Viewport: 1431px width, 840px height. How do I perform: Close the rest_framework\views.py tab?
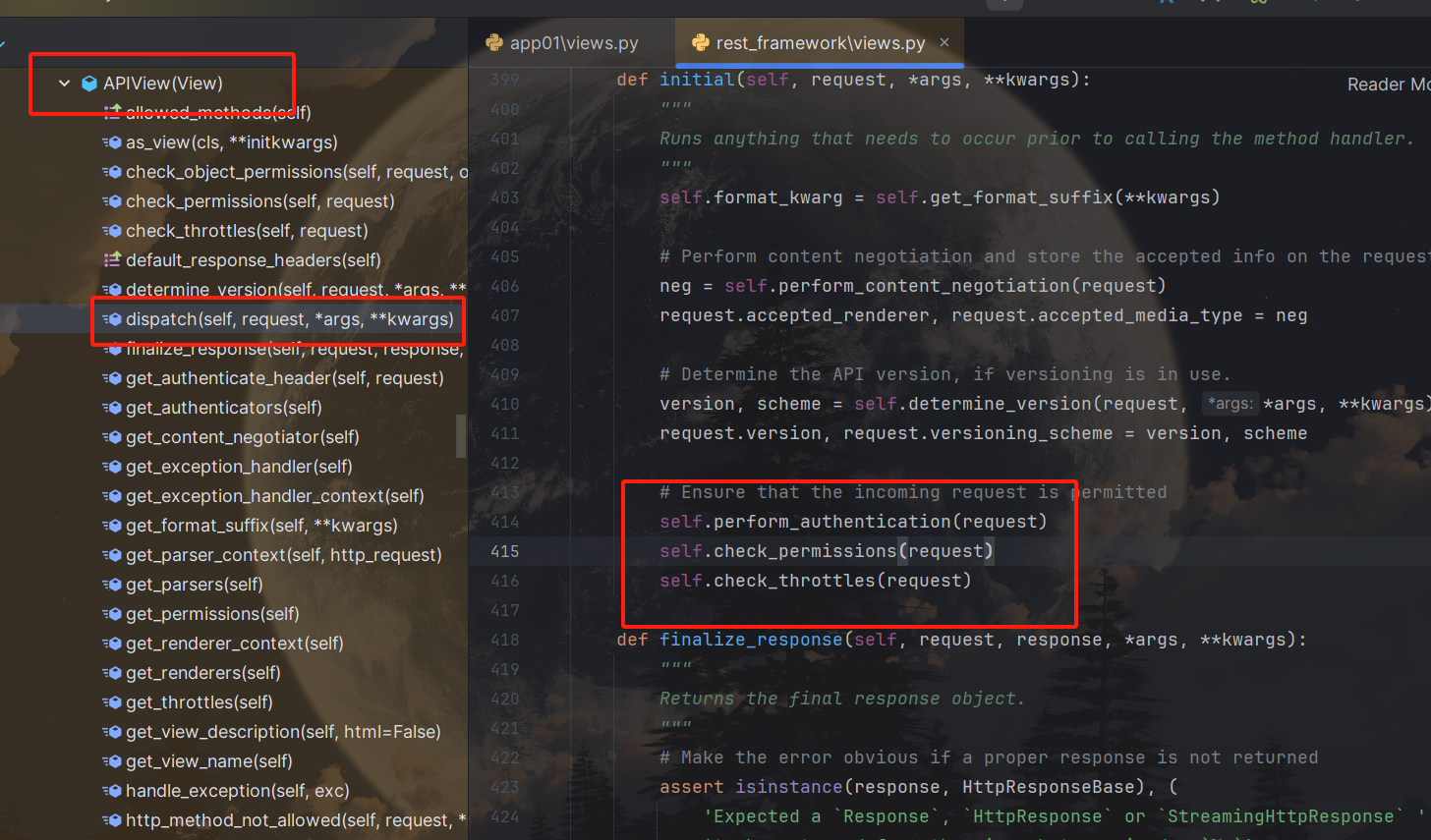coord(944,42)
